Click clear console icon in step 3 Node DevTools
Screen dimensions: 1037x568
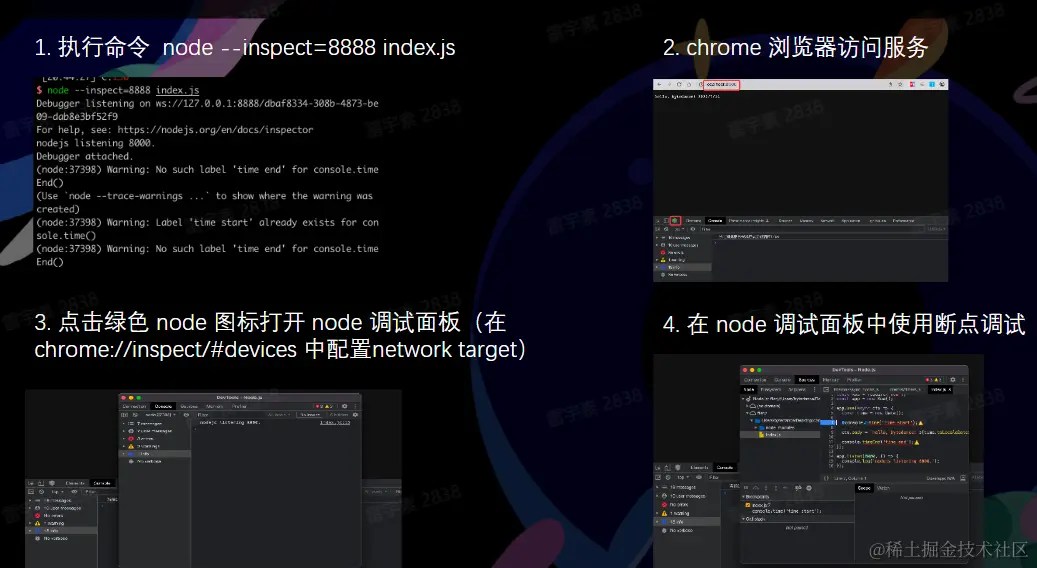(135, 415)
